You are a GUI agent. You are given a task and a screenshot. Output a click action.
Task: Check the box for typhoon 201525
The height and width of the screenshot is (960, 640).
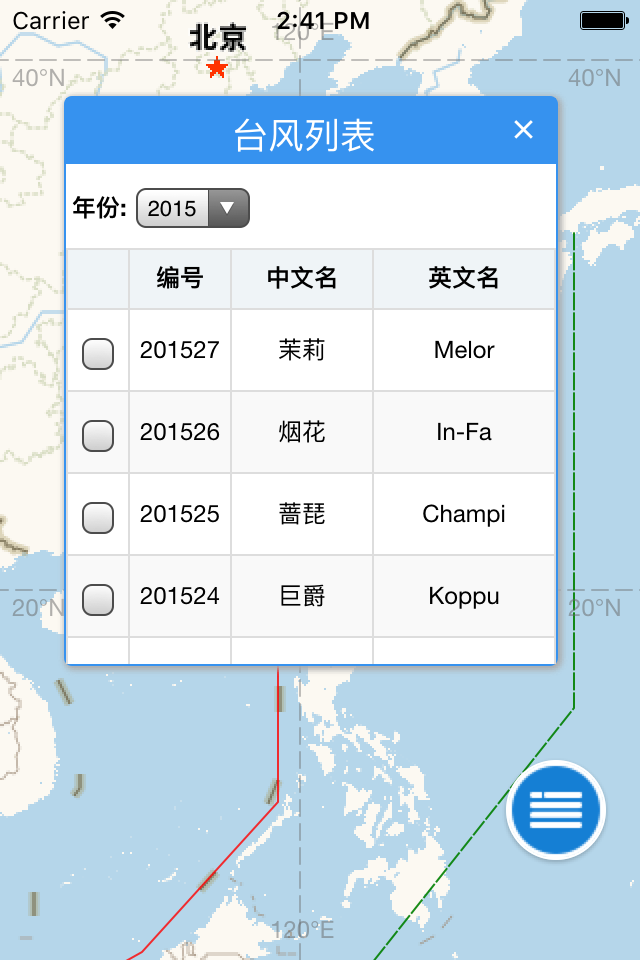pyautogui.click(x=98, y=517)
